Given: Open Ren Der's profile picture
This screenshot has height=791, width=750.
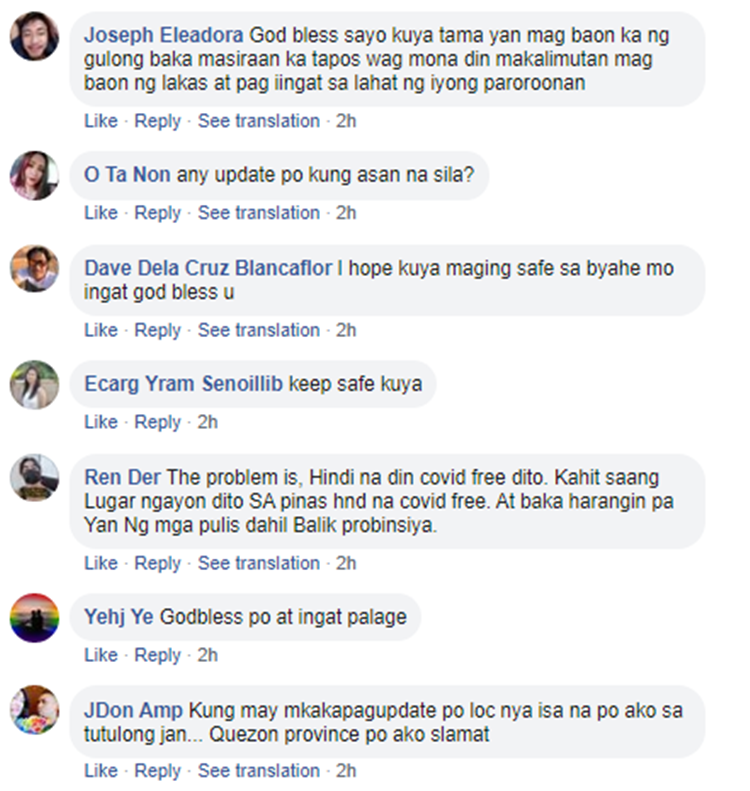Looking at the screenshot, I should point(34,478).
